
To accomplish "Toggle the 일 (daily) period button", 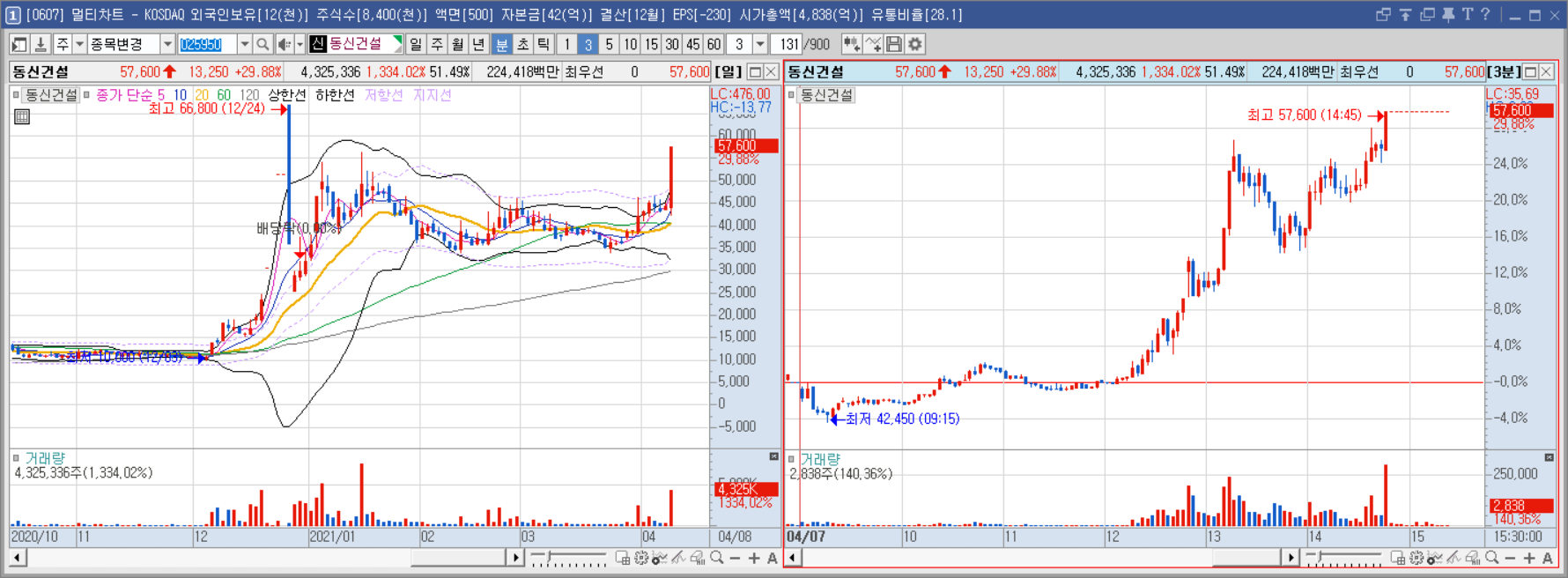I will pos(416,44).
